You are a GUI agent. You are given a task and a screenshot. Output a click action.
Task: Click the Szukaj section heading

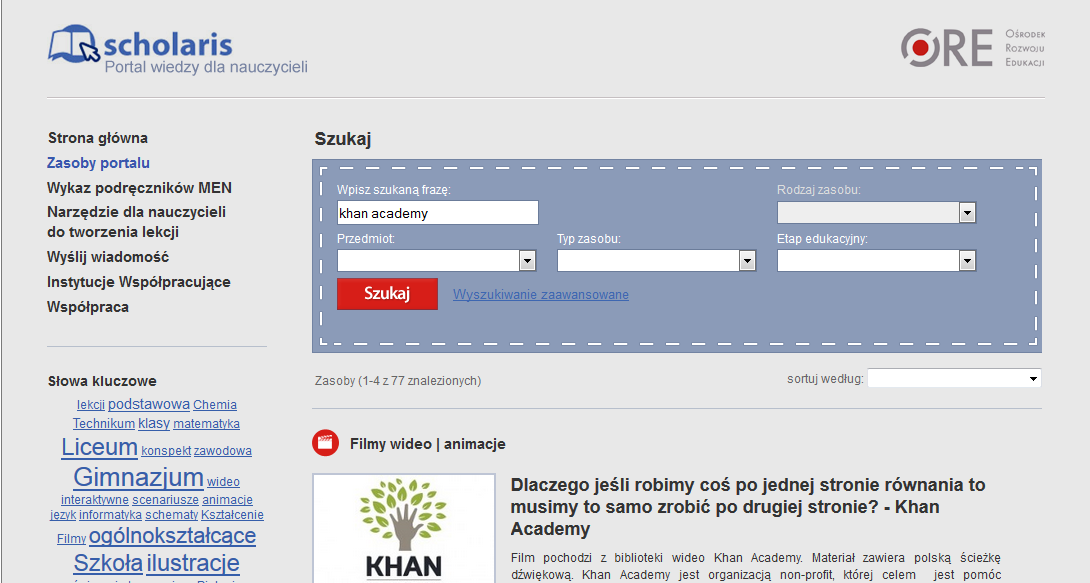[x=343, y=139]
